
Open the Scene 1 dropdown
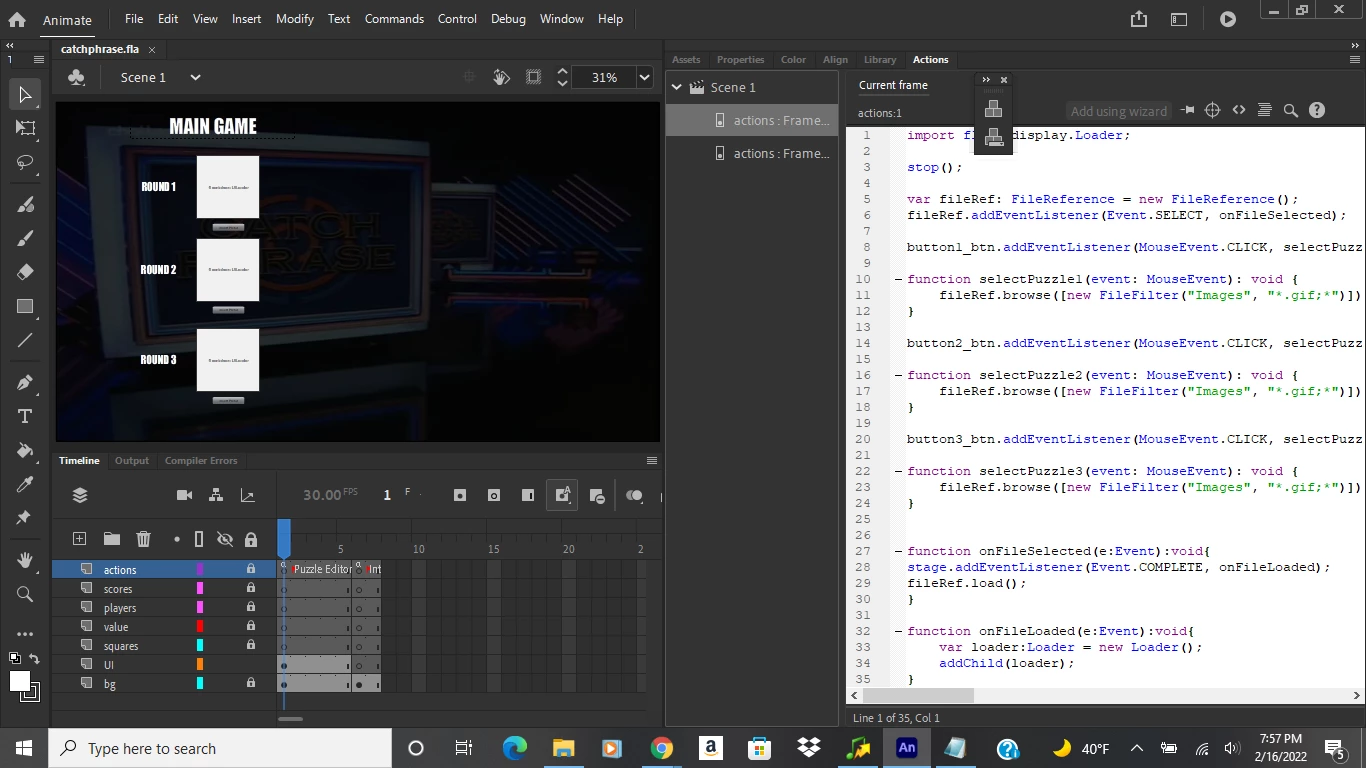195,77
